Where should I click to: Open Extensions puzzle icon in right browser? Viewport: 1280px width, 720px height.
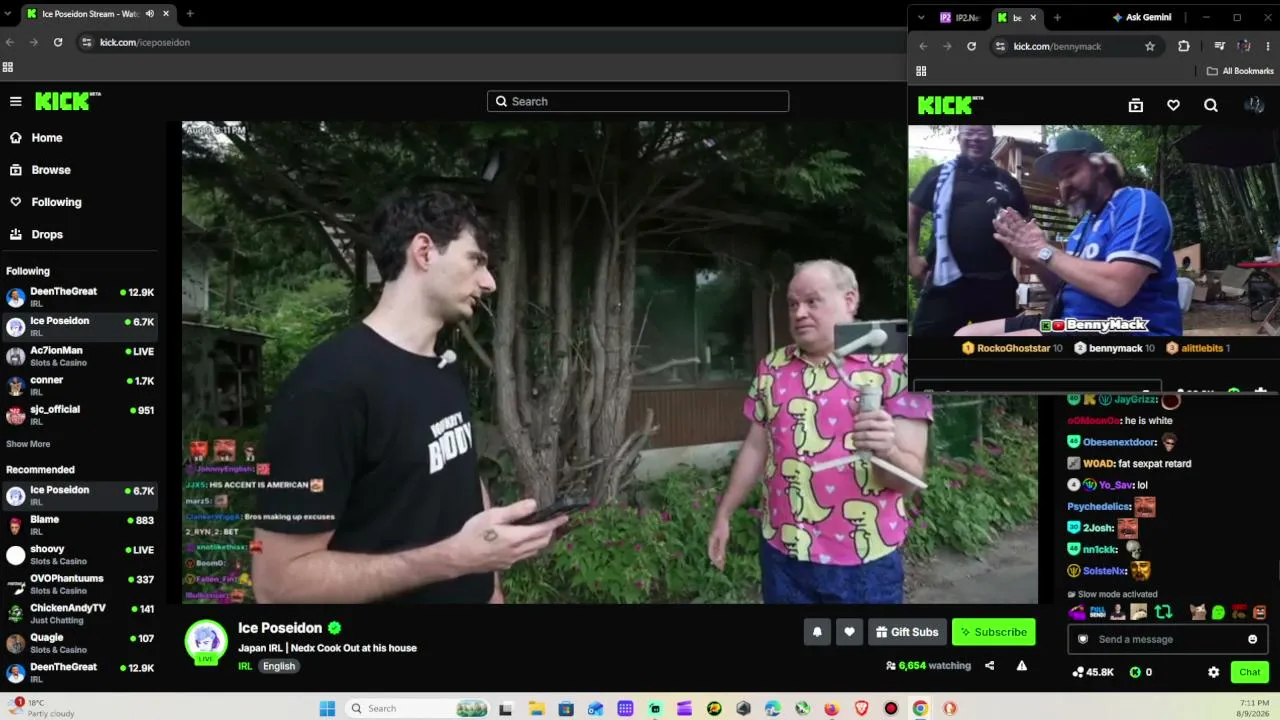tap(1184, 46)
